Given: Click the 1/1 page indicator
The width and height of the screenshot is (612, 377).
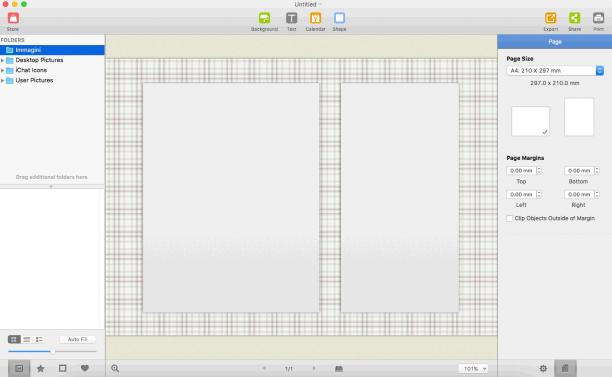Looking at the screenshot, I should 289,368.
